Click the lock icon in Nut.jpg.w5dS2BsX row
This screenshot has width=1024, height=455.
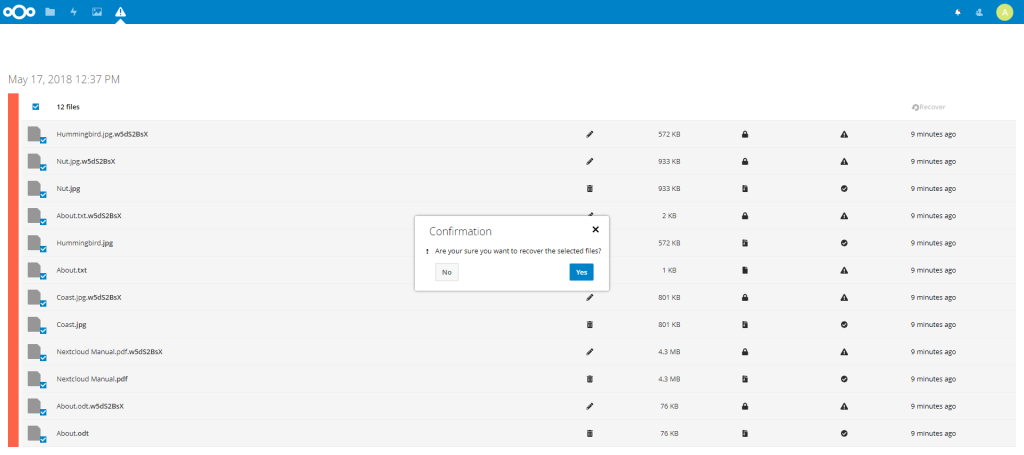(x=745, y=161)
